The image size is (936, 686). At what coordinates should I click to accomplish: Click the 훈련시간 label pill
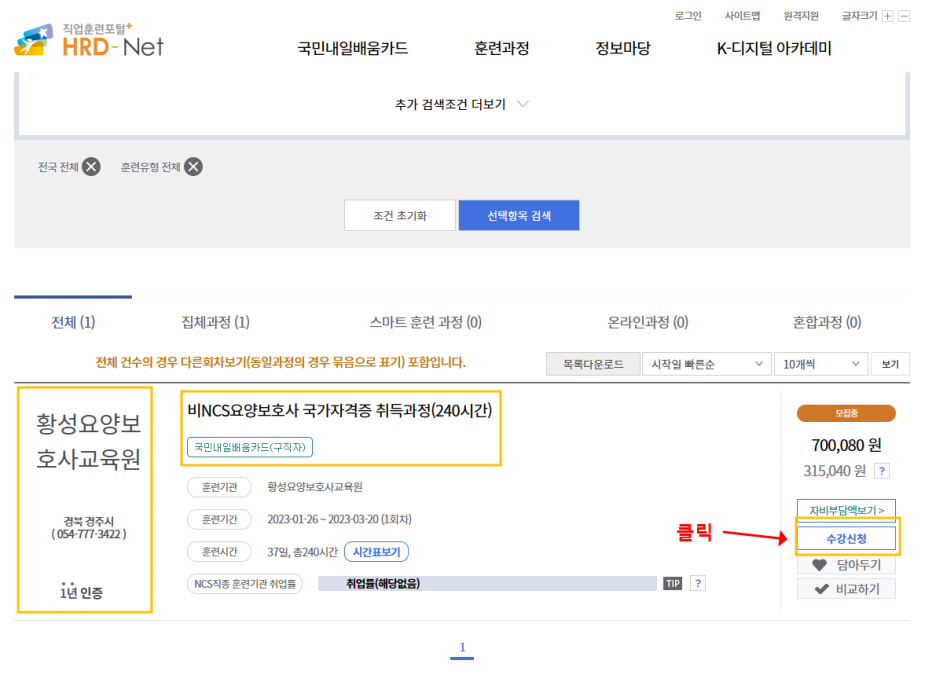[219, 552]
